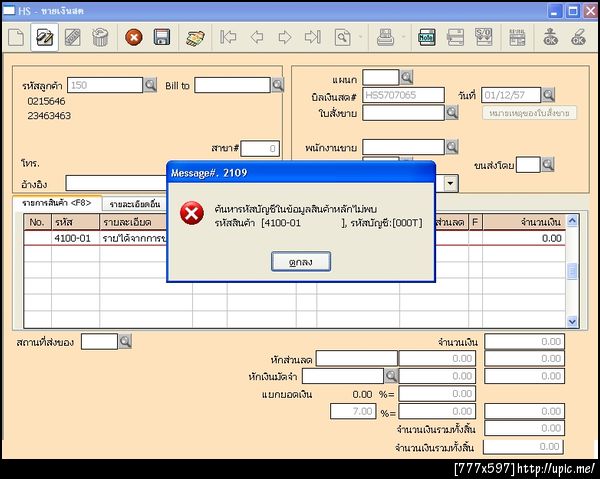
Task: Click the รหัสลูกค้า field showing 150
Action: pos(105,85)
